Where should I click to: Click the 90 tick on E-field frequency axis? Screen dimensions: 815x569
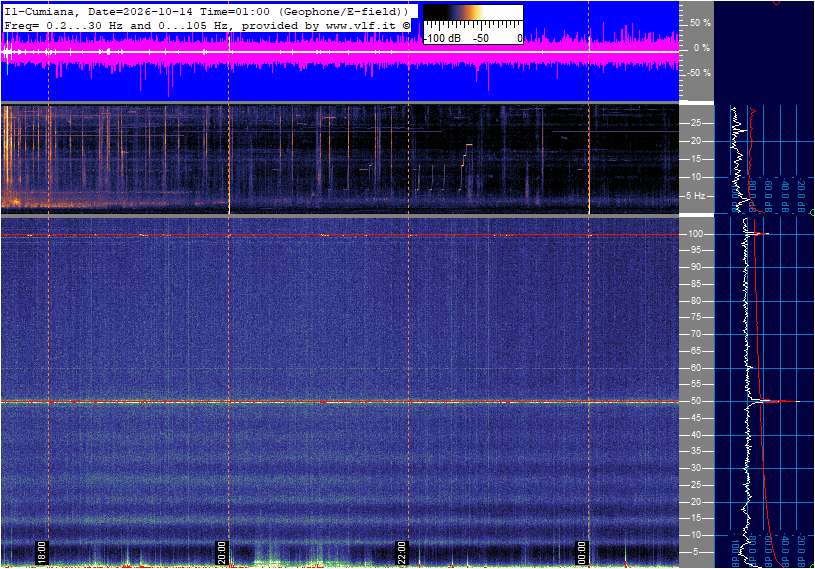pyautogui.click(x=695, y=267)
